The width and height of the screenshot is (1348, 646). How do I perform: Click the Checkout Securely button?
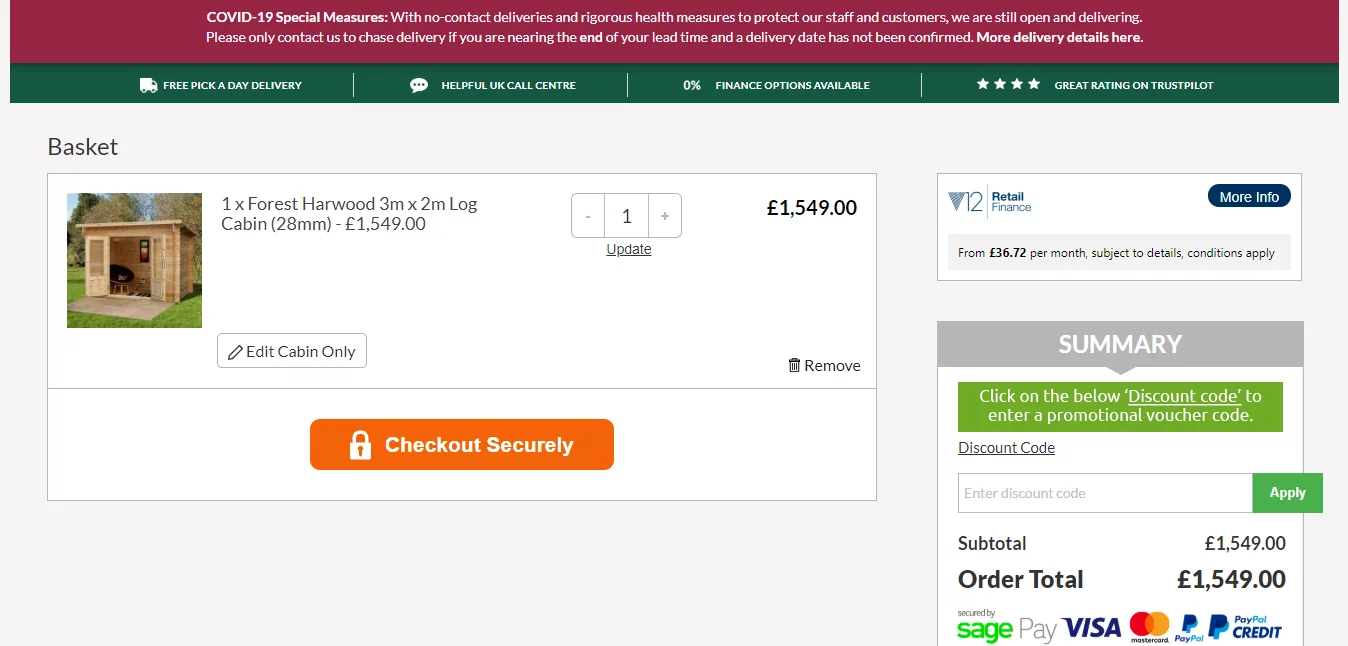tap(462, 444)
